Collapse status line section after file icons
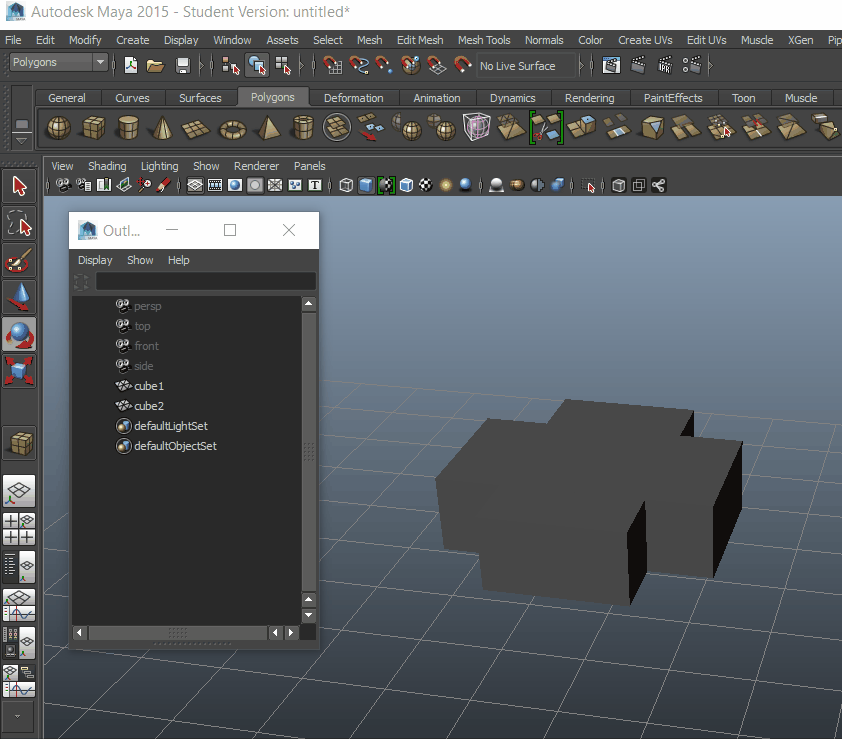This screenshot has height=739, width=842. pyautogui.click(x=201, y=66)
